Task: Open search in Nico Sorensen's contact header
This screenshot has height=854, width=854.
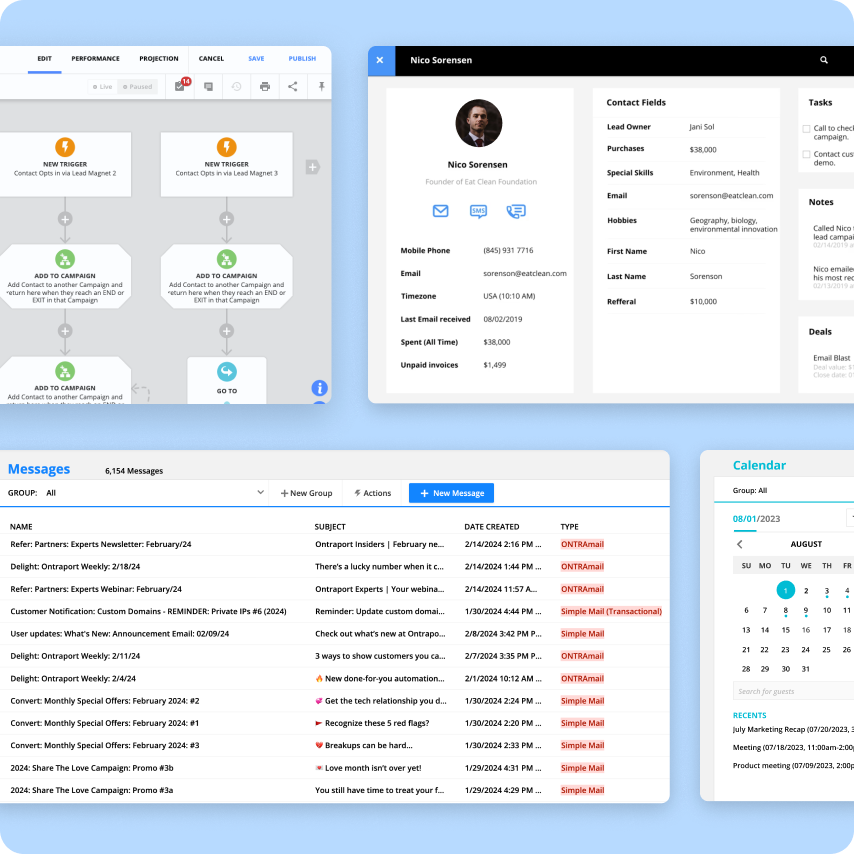Action: click(x=823, y=60)
